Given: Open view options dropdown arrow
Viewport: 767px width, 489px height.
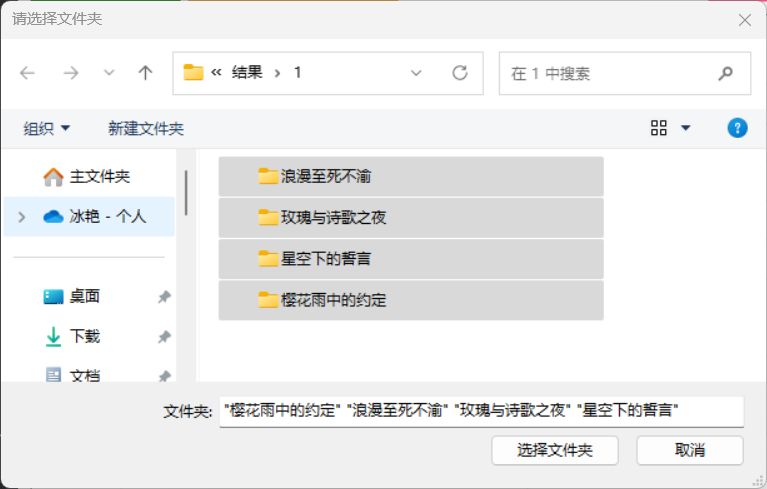Looking at the screenshot, I should [686, 128].
